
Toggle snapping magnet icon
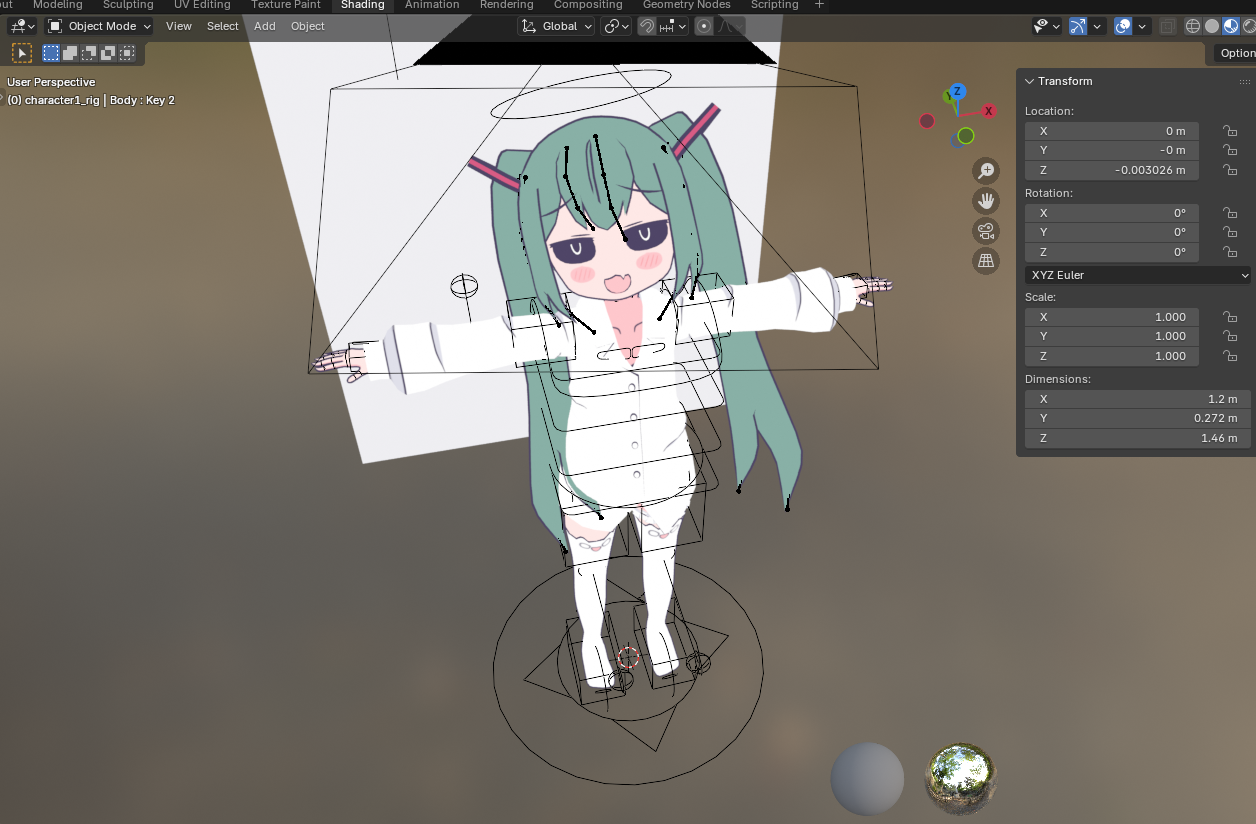pos(648,26)
